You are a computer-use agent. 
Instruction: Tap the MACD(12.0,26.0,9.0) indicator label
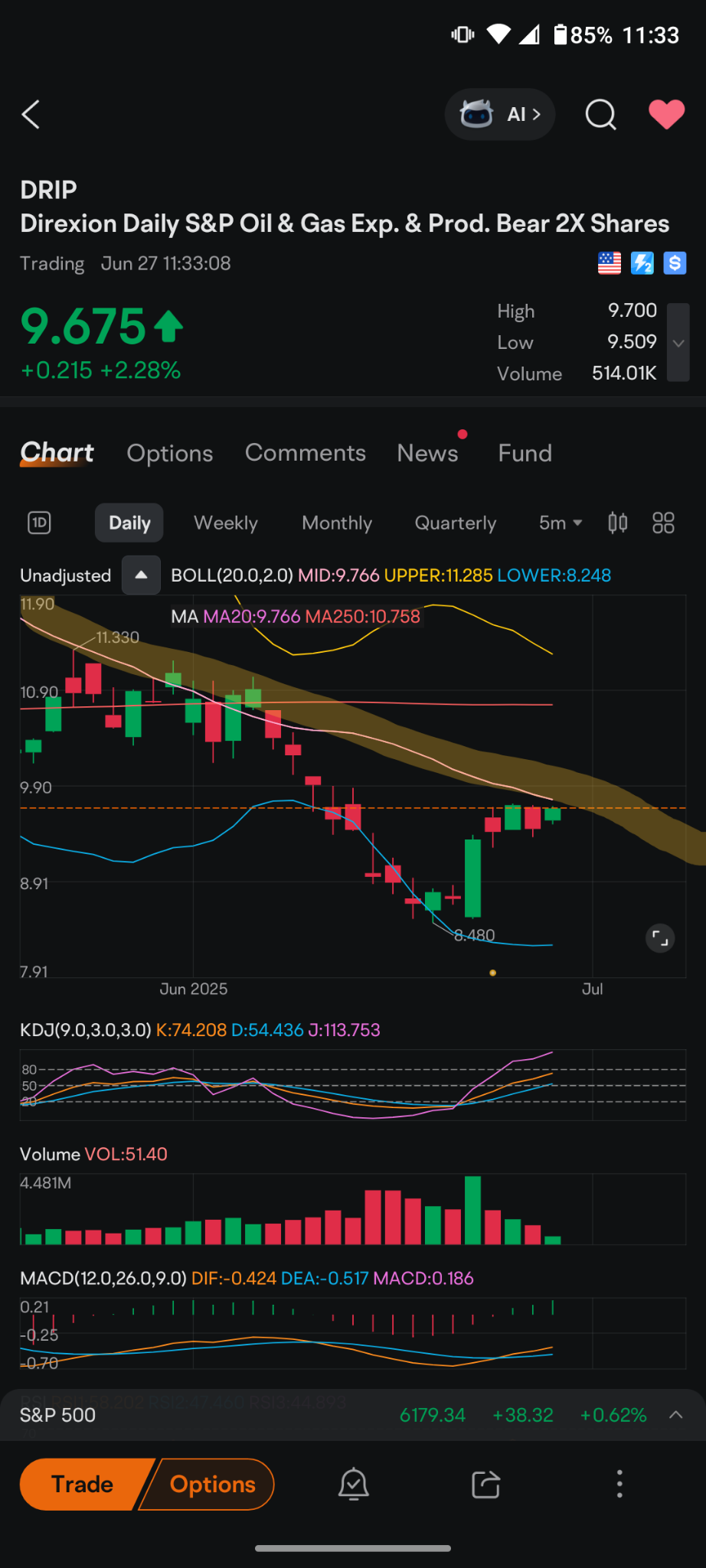pos(103,1278)
